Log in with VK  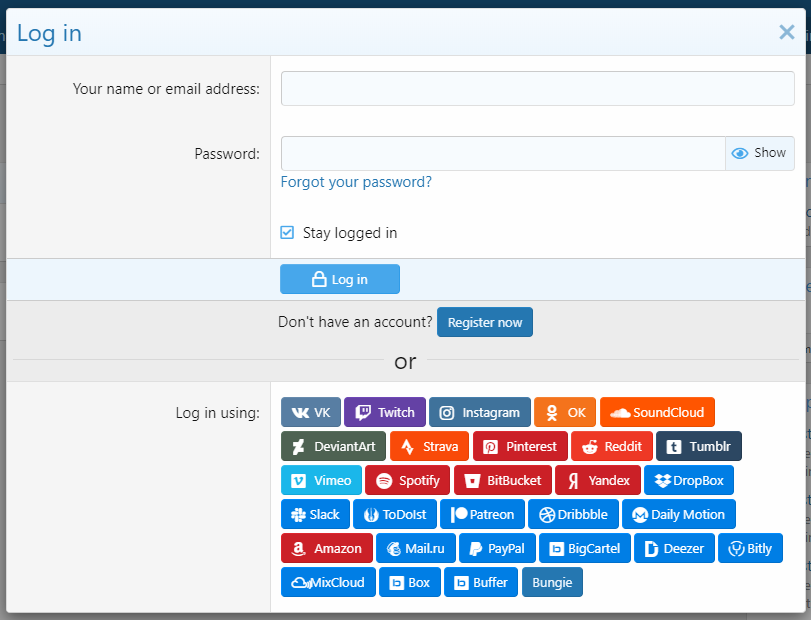(311, 412)
